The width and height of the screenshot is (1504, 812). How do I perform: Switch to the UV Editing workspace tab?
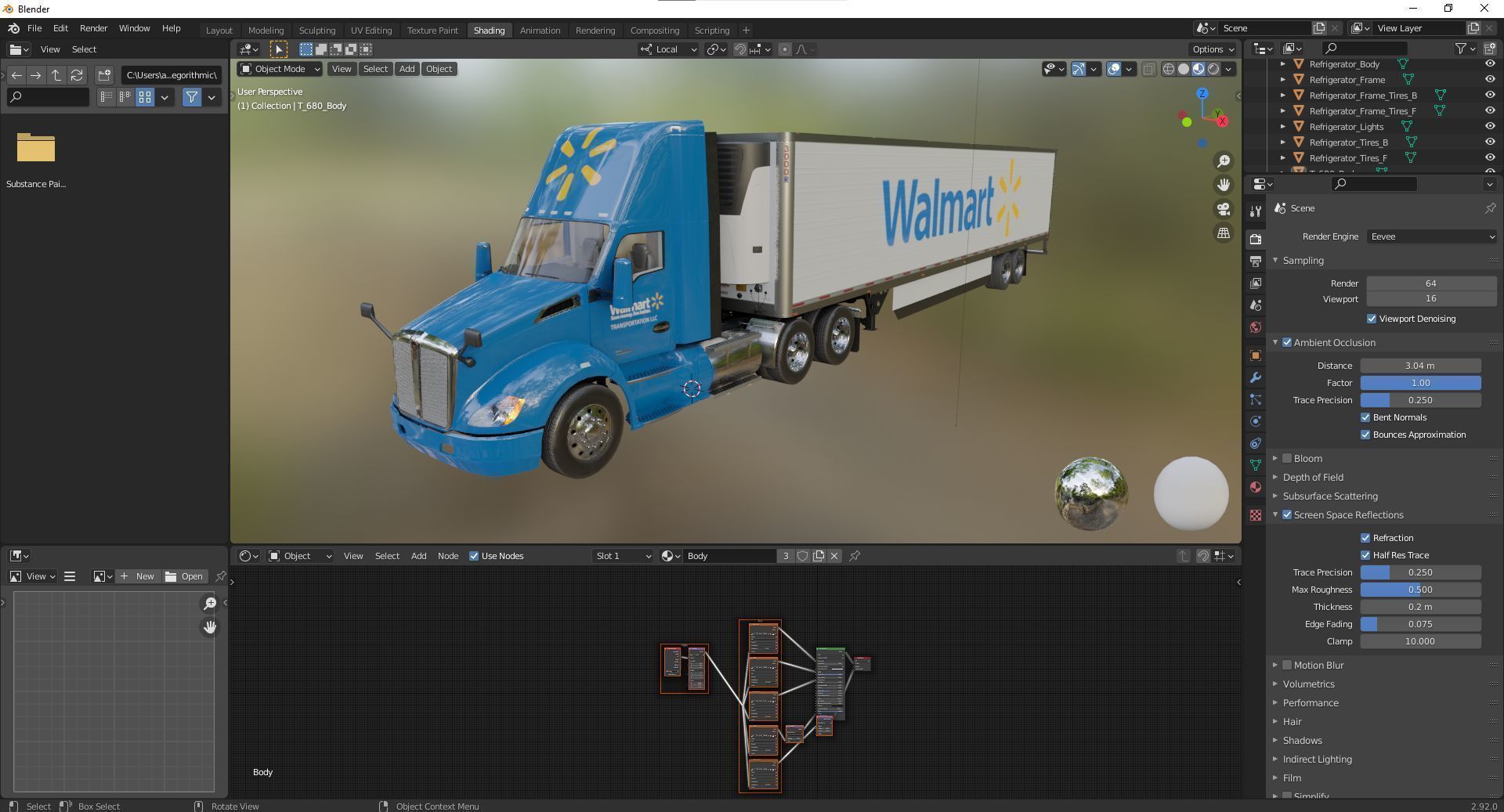click(371, 31)
